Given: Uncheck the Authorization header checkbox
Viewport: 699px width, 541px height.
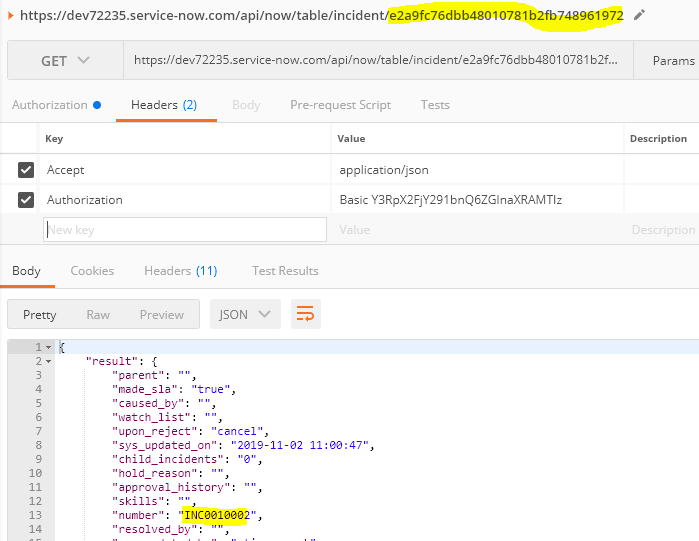Looking at the screenshot, I should click(26, 200).
